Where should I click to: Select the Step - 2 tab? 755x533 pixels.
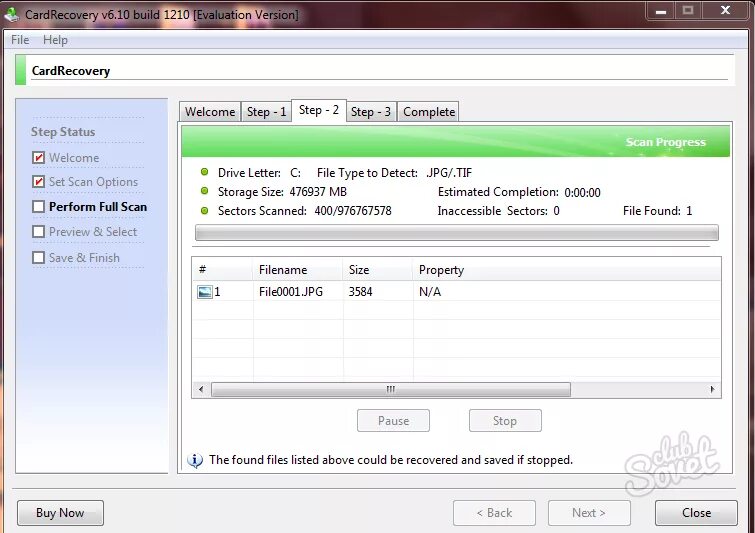(x=319, y=110)
